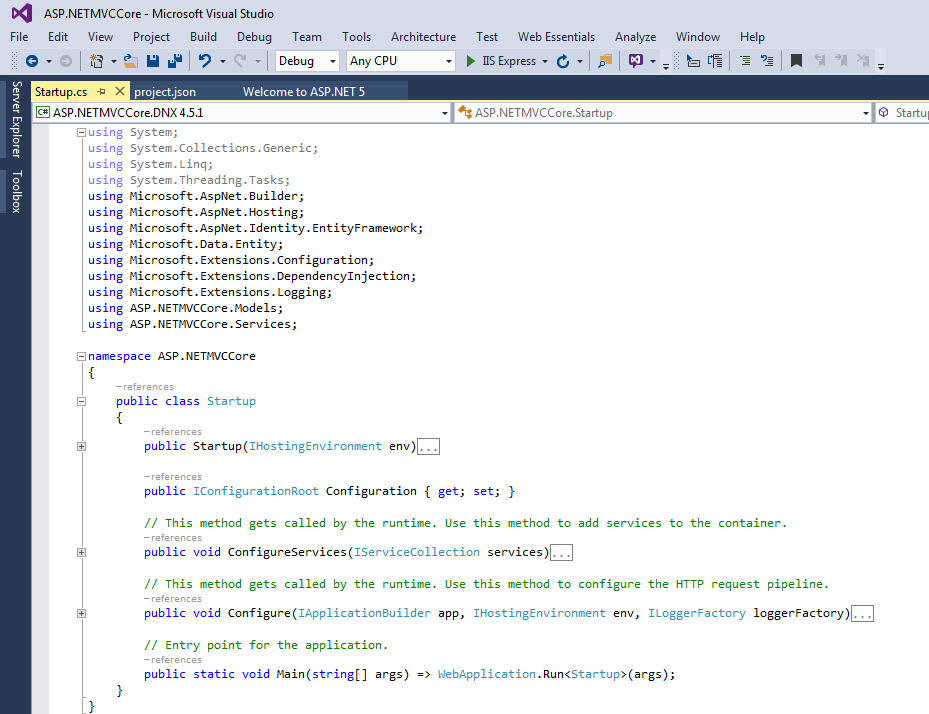Open the ASP.NETMVCCore.Startup type dropdown
929x714 pixels.
tap(663, 113)
